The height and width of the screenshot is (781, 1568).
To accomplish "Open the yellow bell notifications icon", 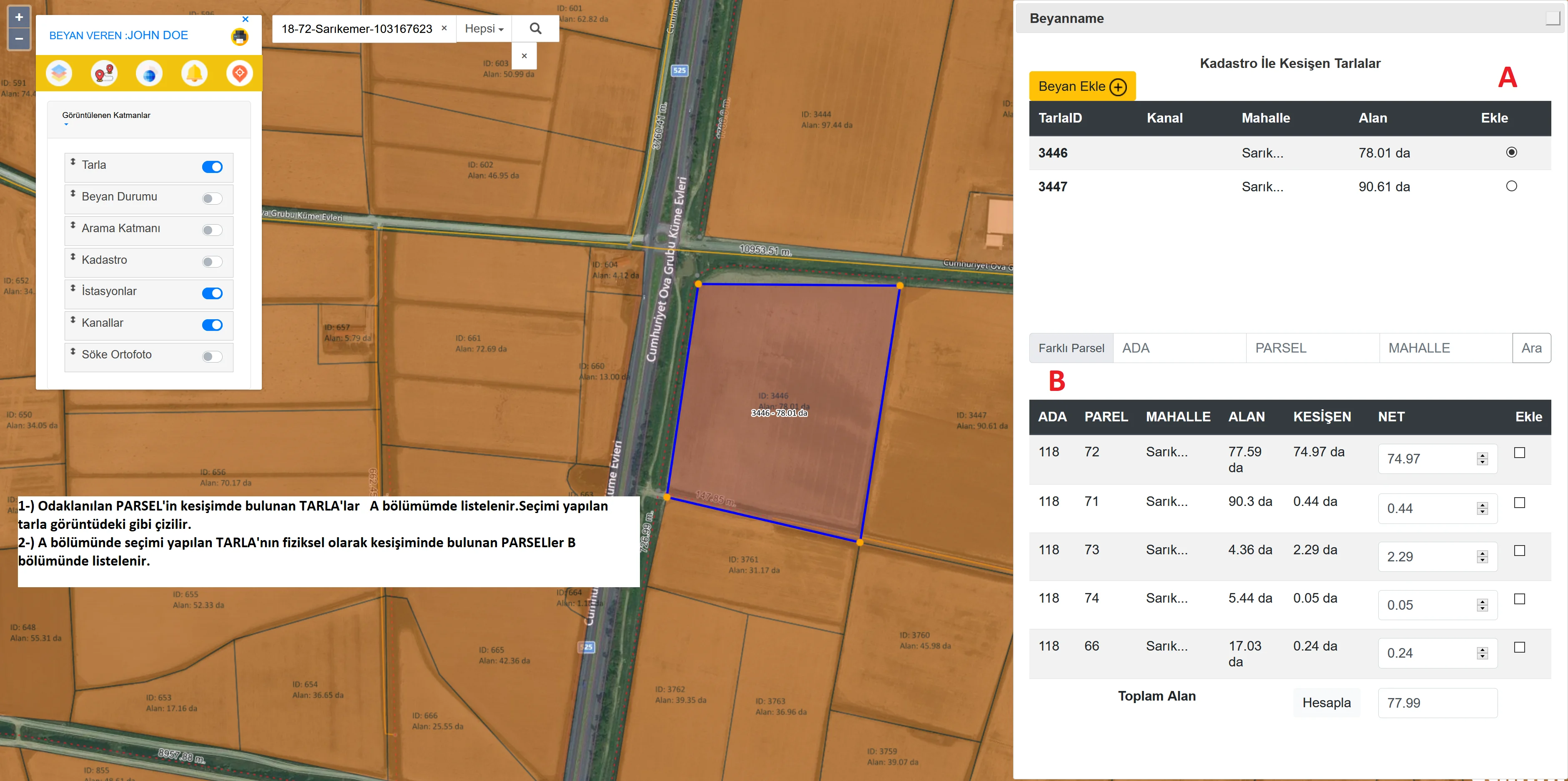I will [194, 74].
